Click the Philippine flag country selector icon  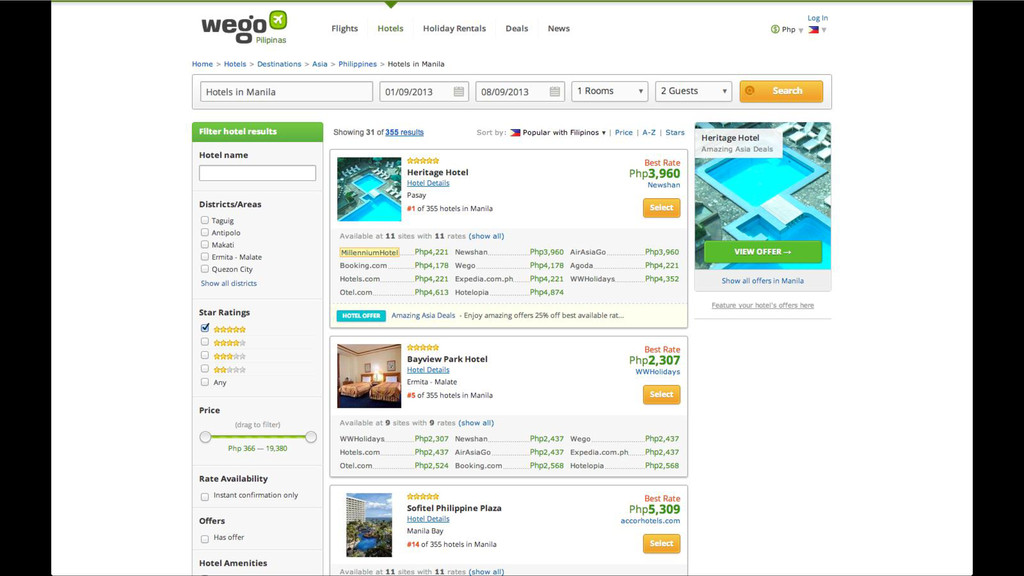click(813, 29)
